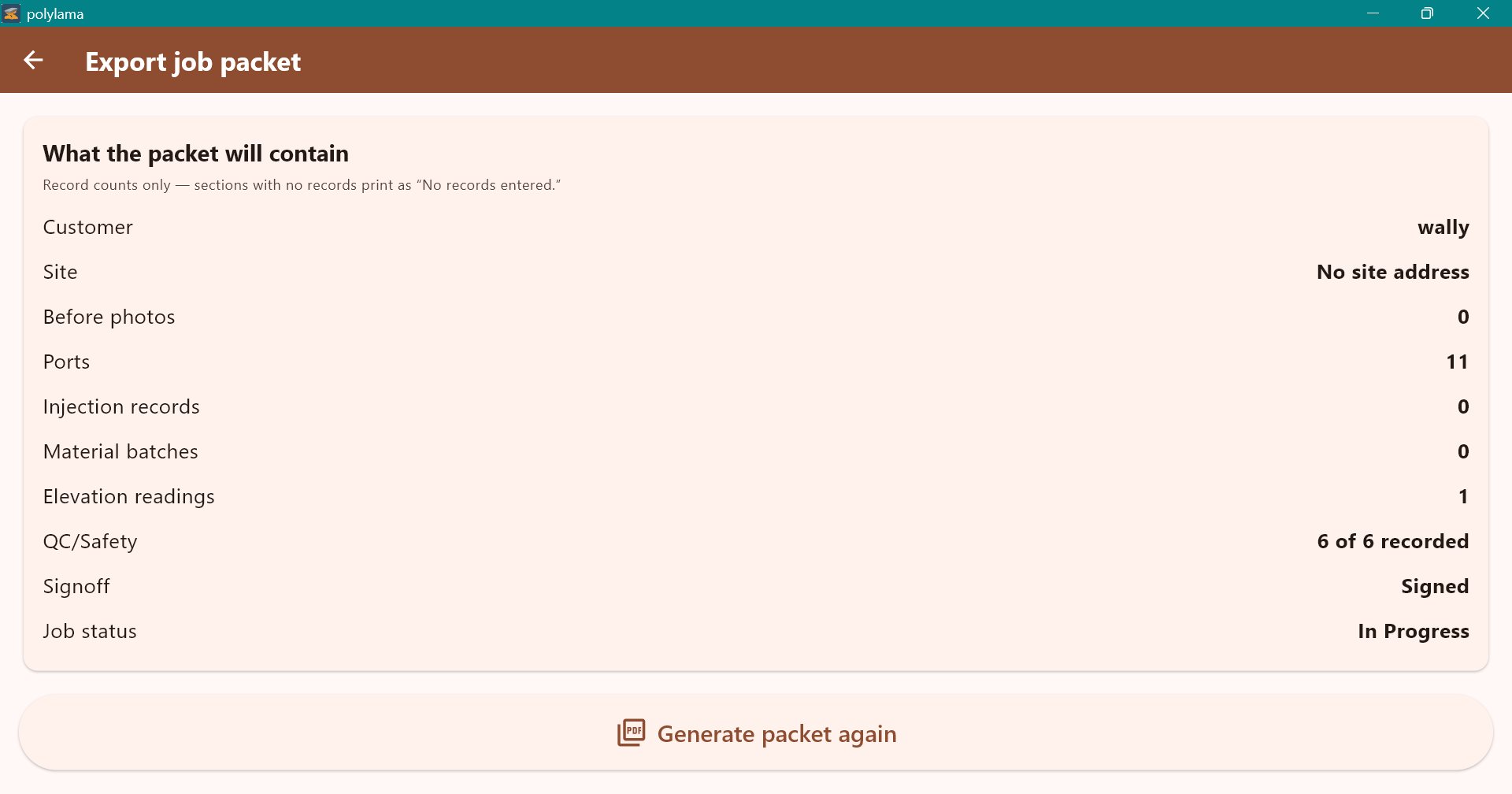This screenshot has height=794, width=1512.
Task: Click 'What the packet will contain' heading
Action: [195, 154]
